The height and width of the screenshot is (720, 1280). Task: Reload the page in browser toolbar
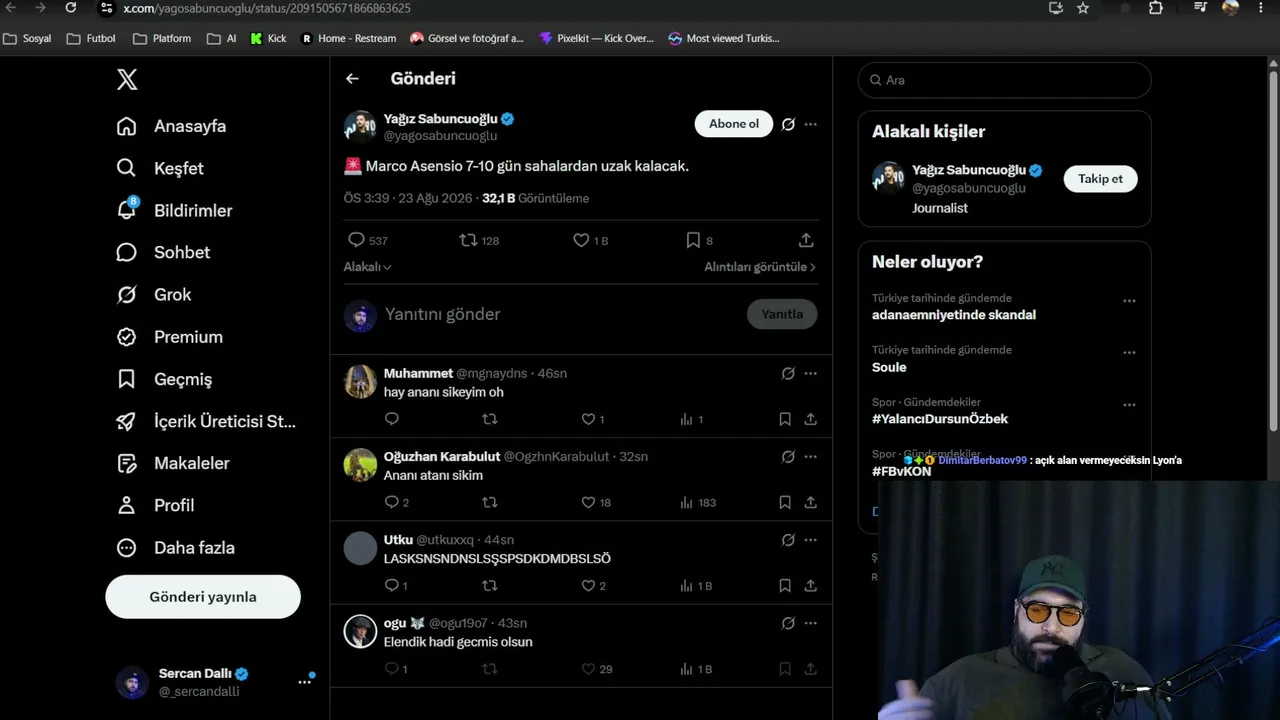coord(71,8)
